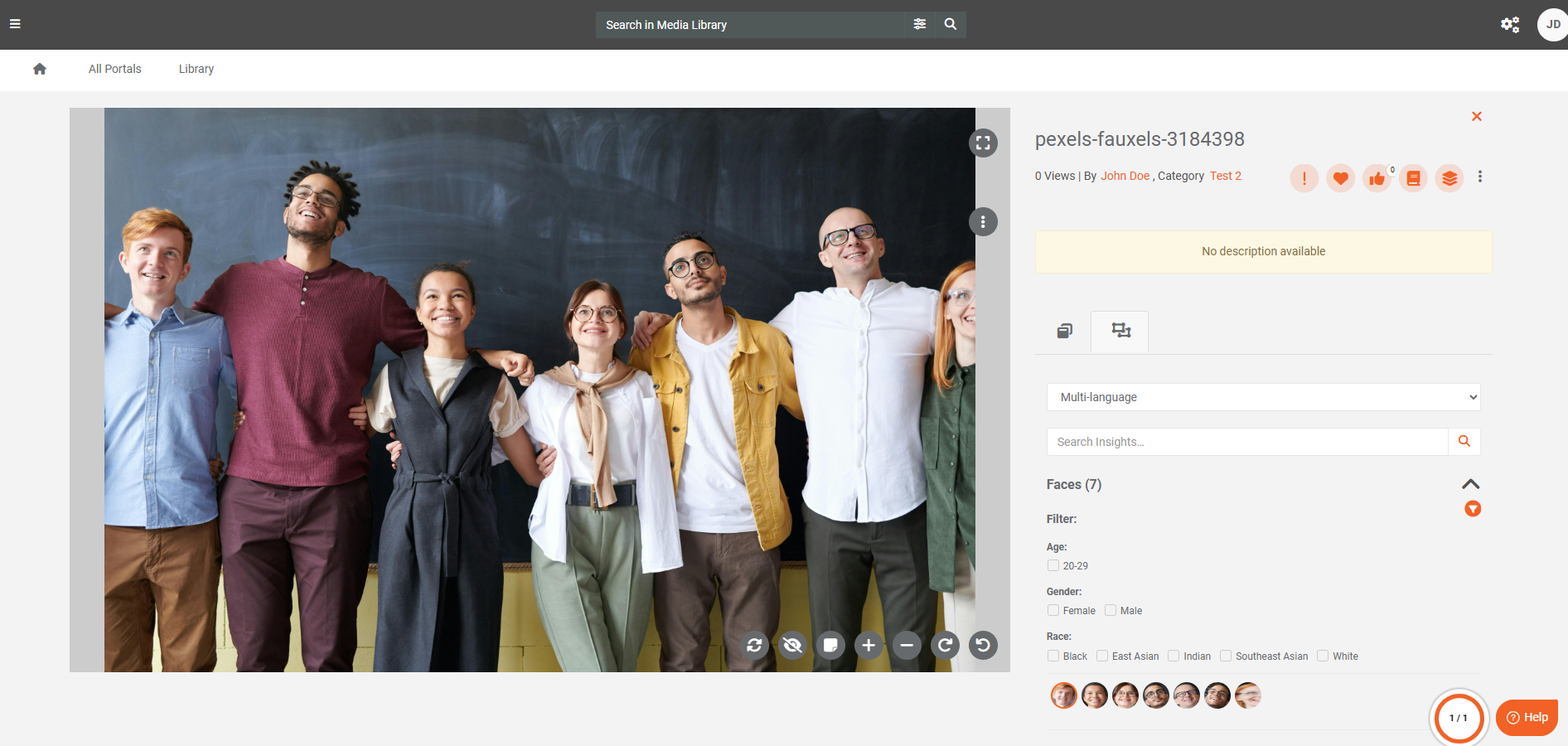The height and width of the screenshot is (746, 1568).
Task: Go to Library menu item
Action: (x=196, y=69)
